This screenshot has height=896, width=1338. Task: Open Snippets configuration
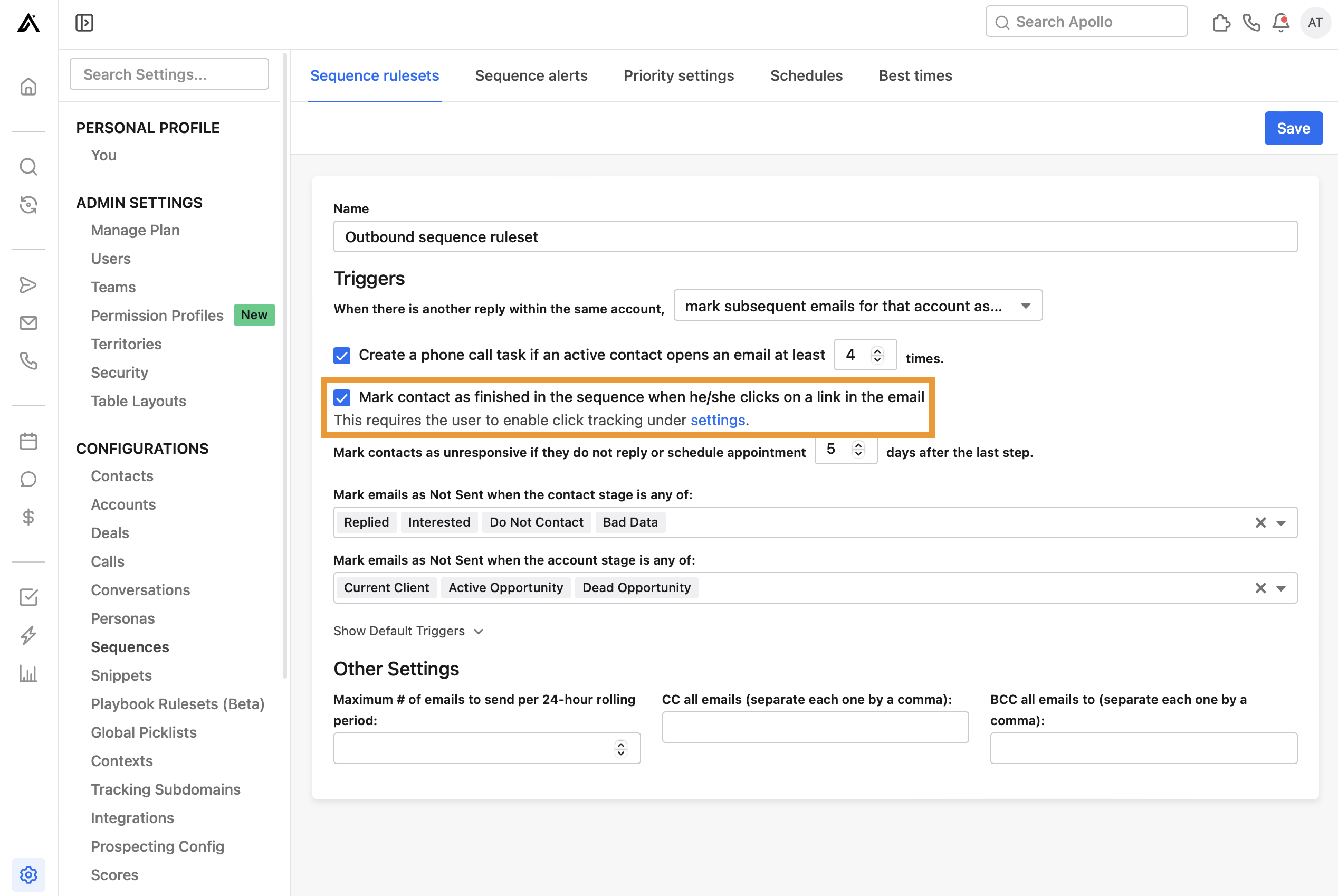point(121,675)
